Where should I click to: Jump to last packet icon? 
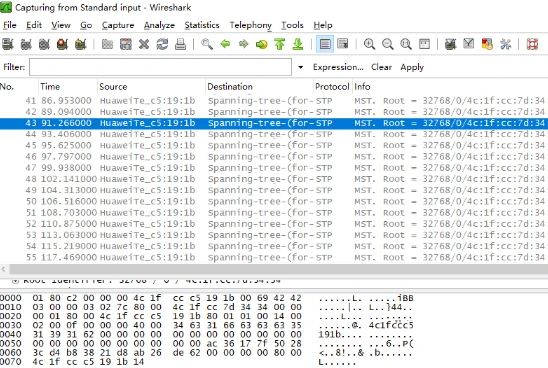pos(298,44)
